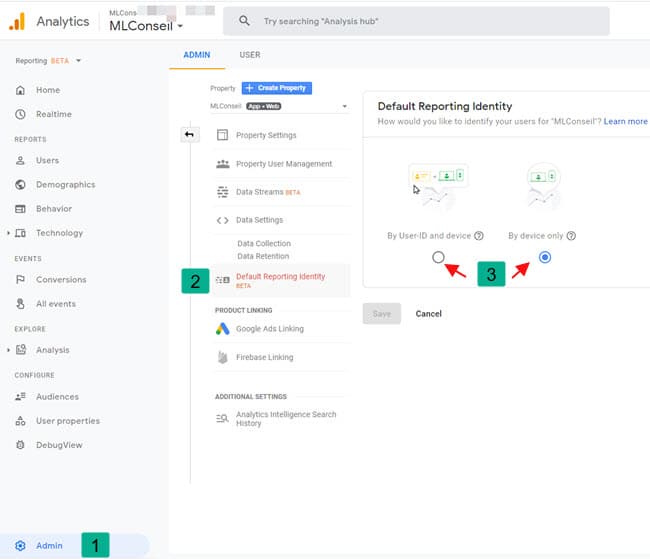Open All events in sidebar
Viewport: 650px width, 559px height.
[56, 304]
